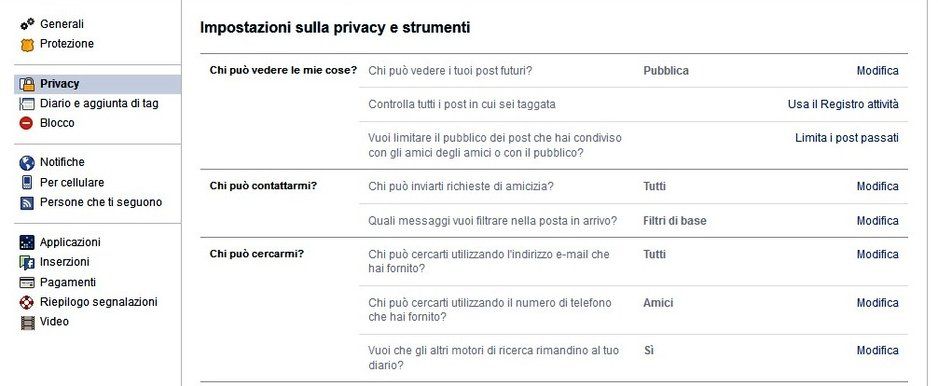The height and width of the screenshot is (386, 938).
Task: Click Modifica for future posts visibility
Action: click(877, 71)
